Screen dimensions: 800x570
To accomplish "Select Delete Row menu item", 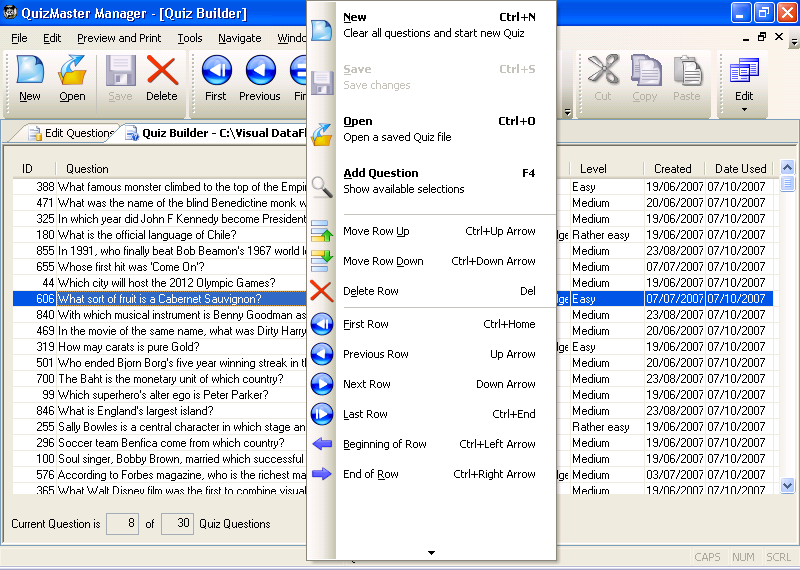I will (x=439, y=291).
